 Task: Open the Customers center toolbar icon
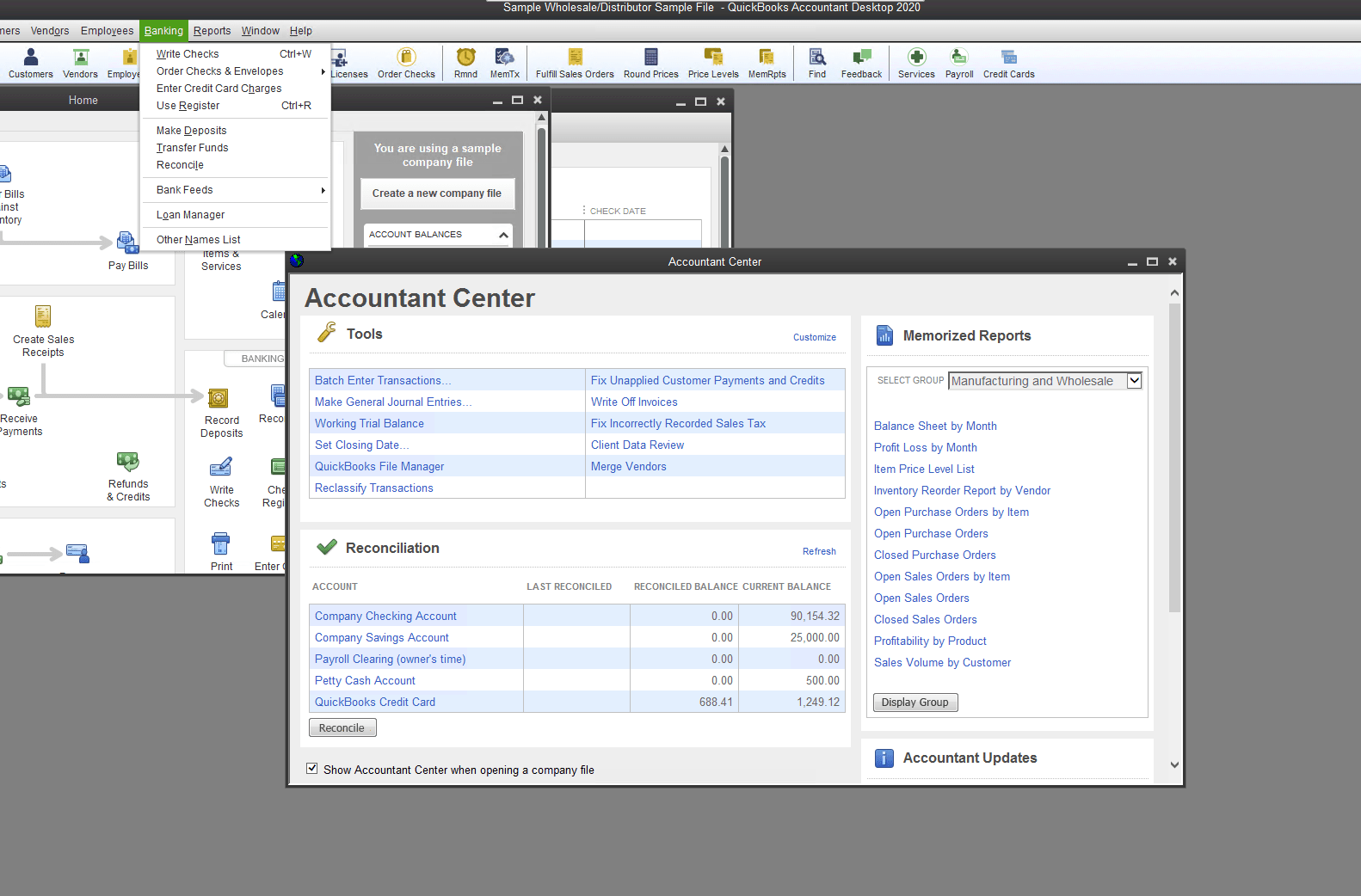(31, 64)
